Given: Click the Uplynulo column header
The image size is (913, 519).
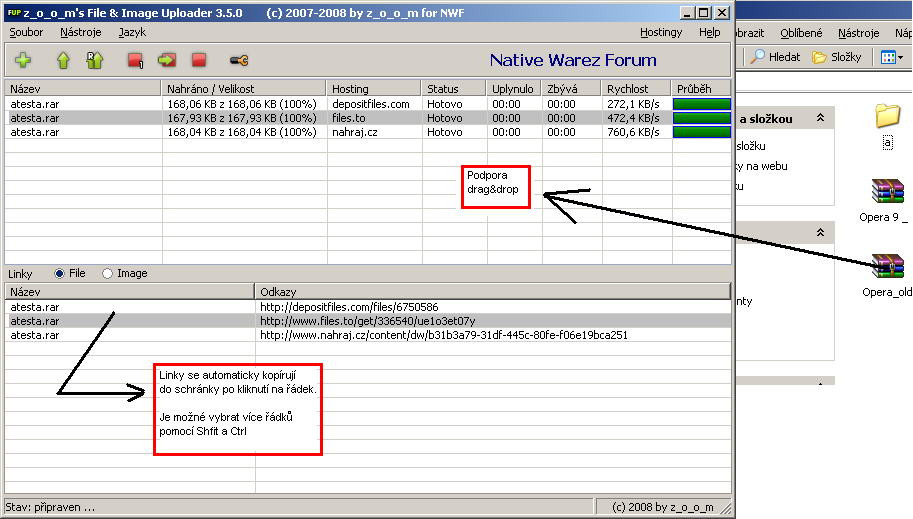Looking at the screenshot, I should tap(514, 89).
